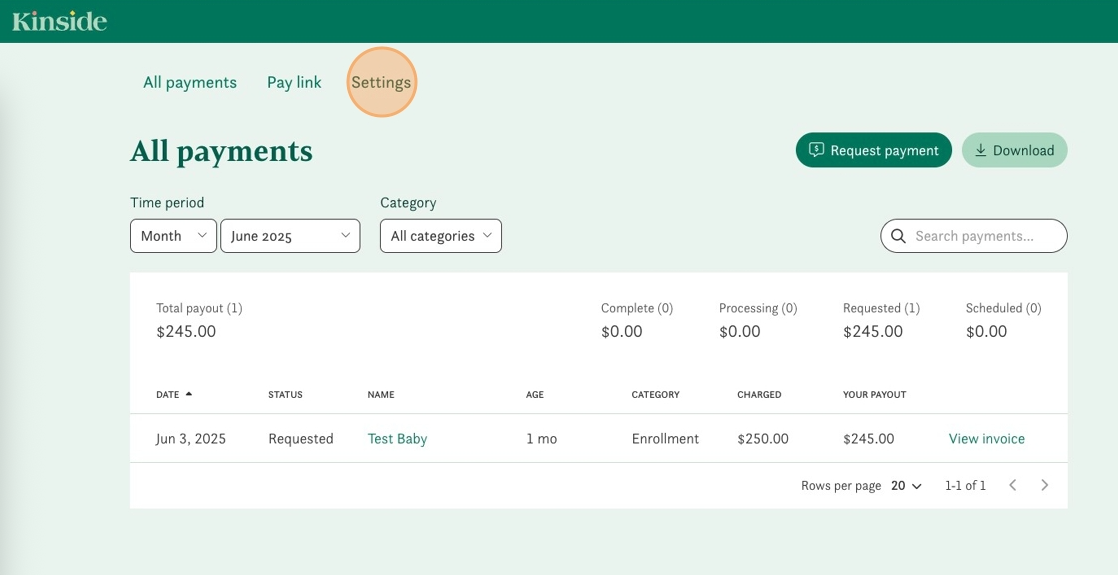Click the Kinside logo
Screen dimensions: 1118x575
(59, 21)
